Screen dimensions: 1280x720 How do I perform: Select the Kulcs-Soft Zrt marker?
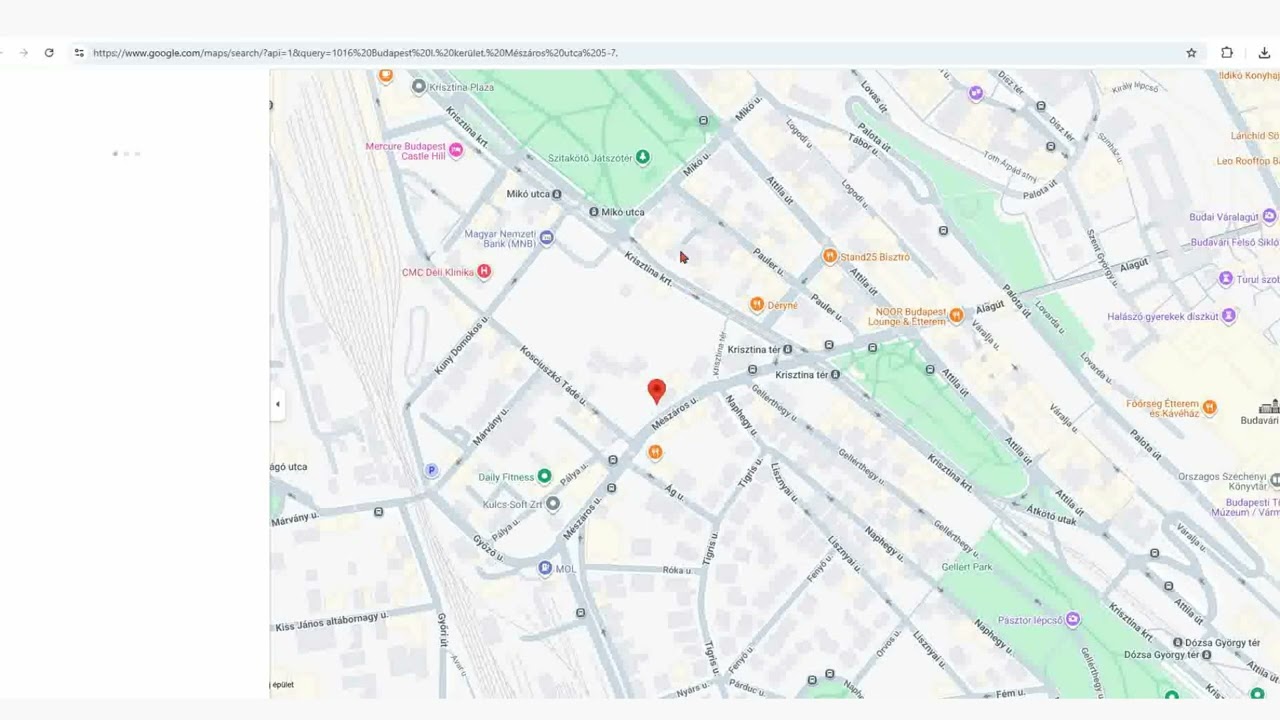[552, 504]
